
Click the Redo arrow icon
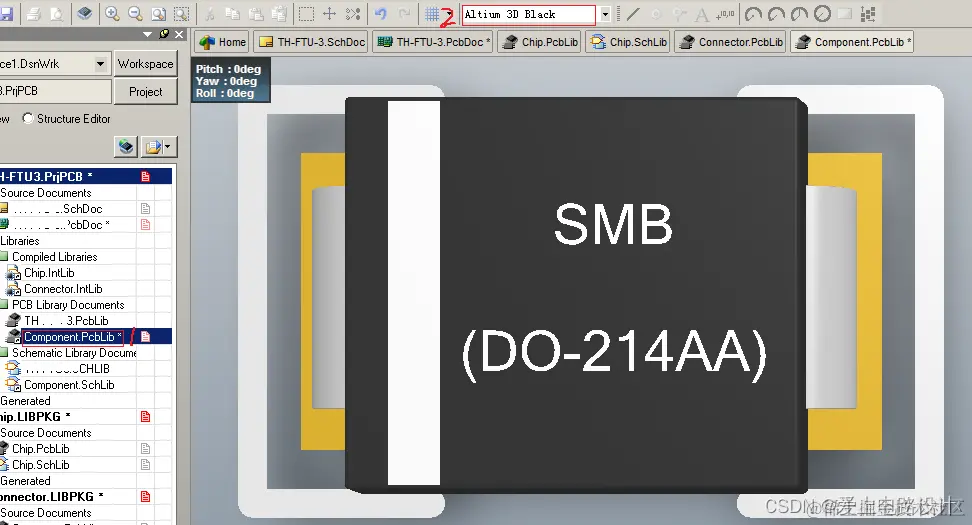click(404, 14)
